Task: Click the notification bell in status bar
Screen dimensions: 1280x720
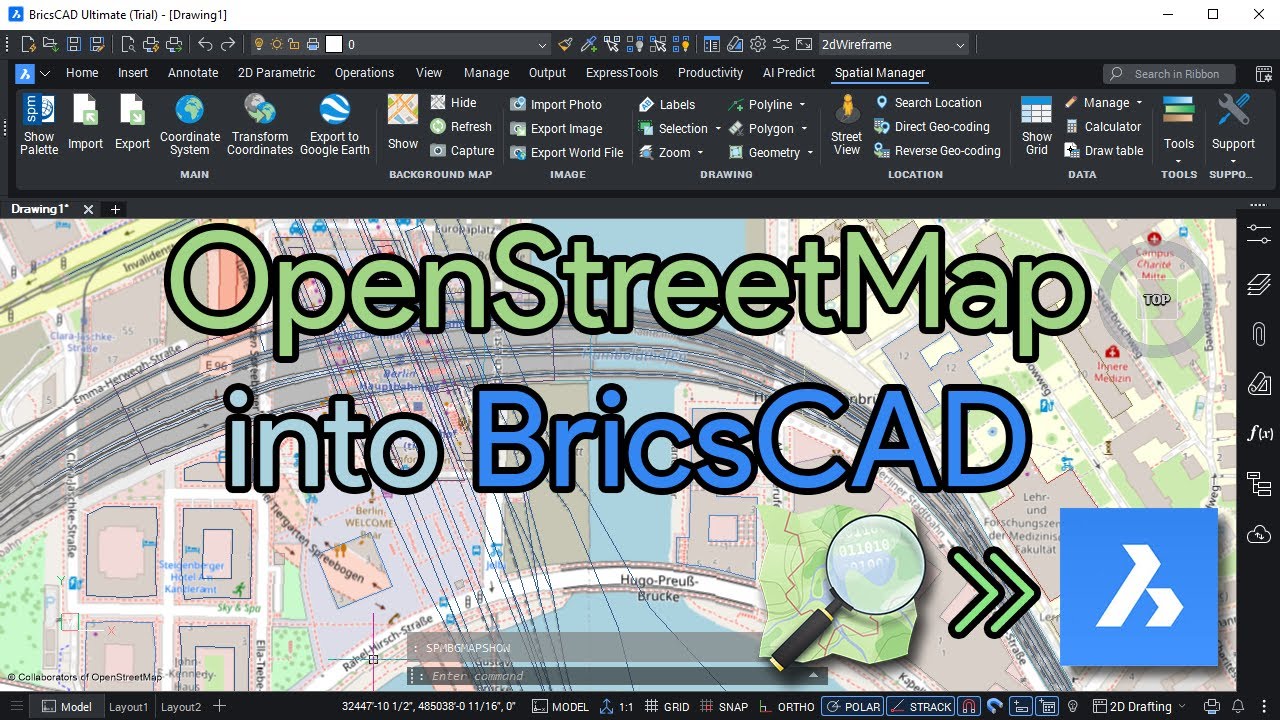Action: [1238, 706]
